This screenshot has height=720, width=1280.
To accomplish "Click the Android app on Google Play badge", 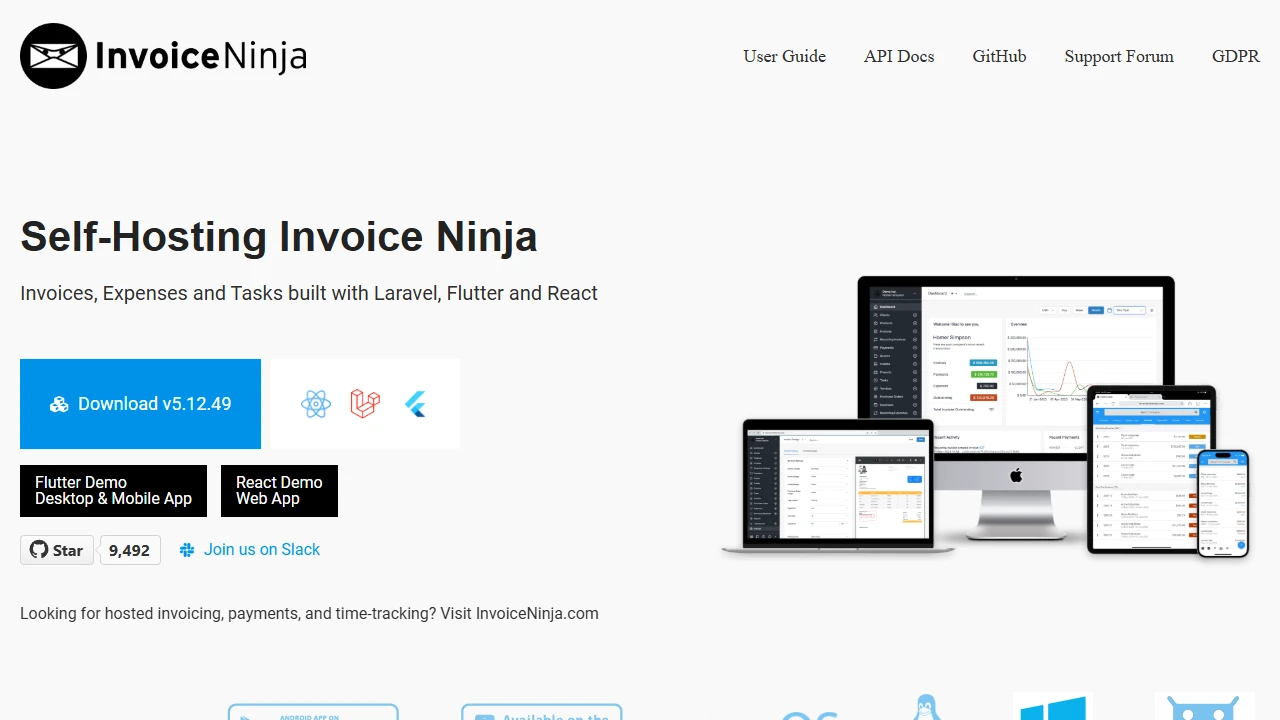I will pyautogui.click(x=313, y=712).
